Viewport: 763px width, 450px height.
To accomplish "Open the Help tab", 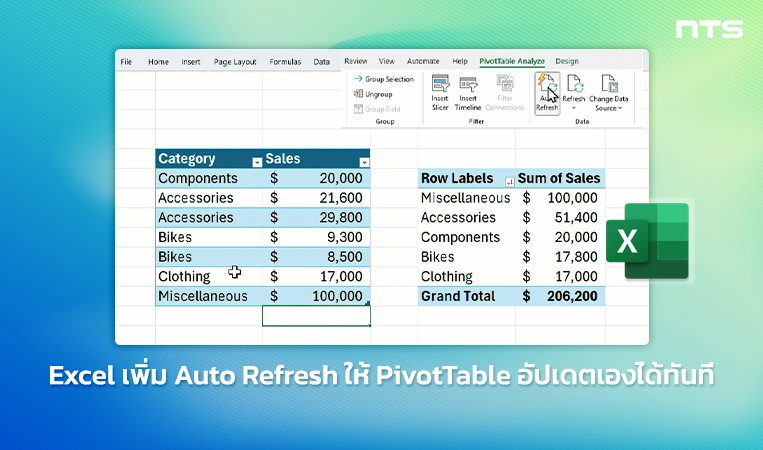I will tap(460, 61).
